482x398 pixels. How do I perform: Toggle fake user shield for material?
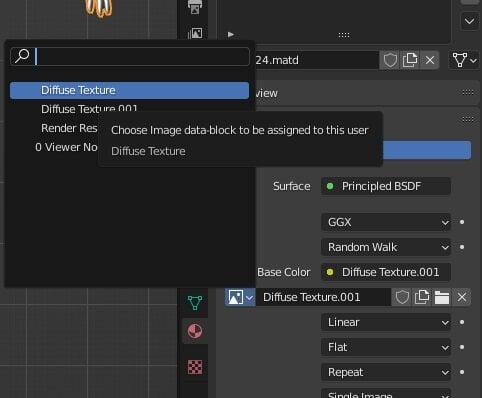click(390, 60)
